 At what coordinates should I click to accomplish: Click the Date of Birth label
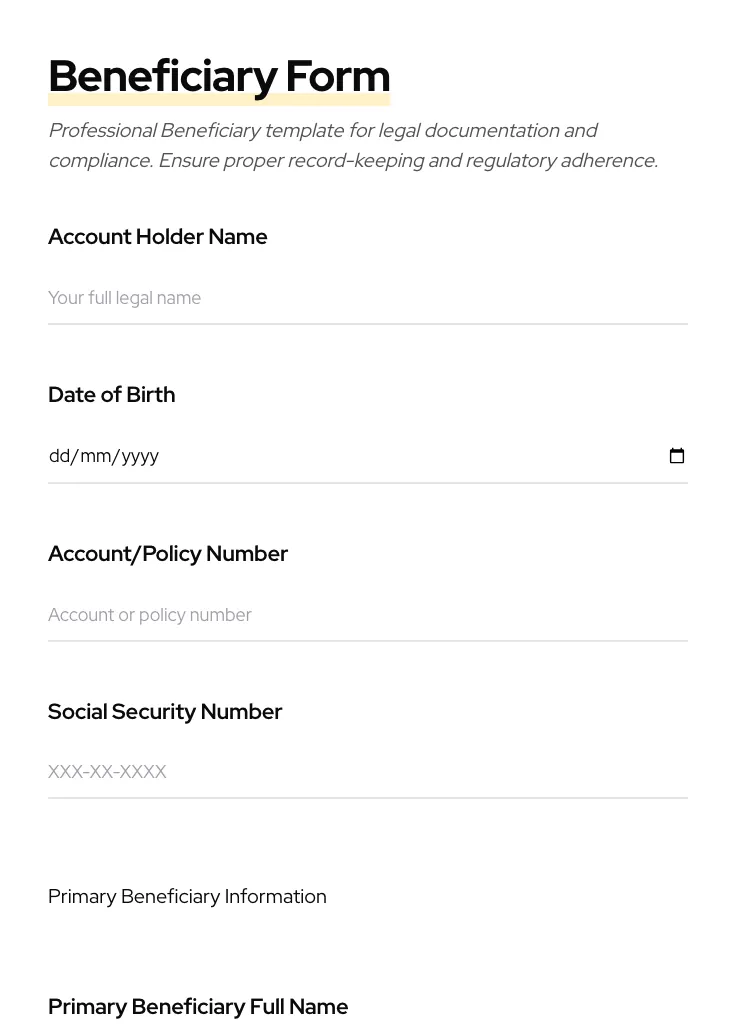tap(111, 394)
